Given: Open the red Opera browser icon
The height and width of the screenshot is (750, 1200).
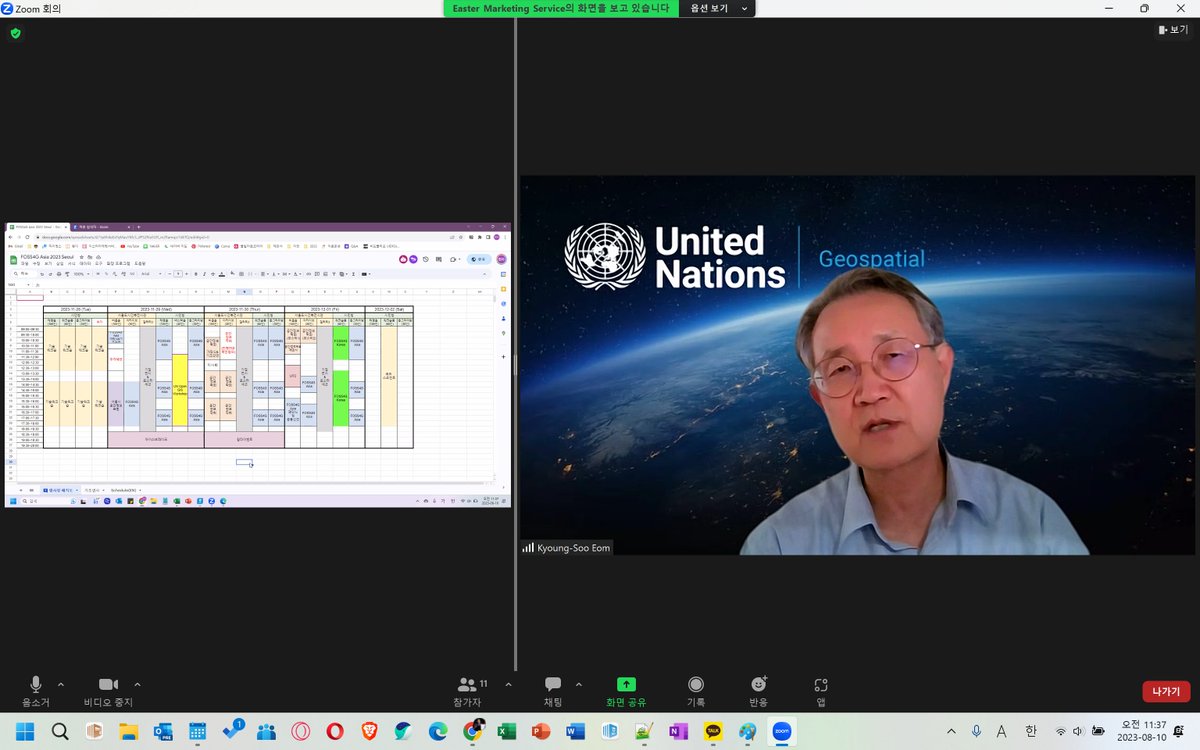Looking at the screenshot, I should click(x=334, y=732).
